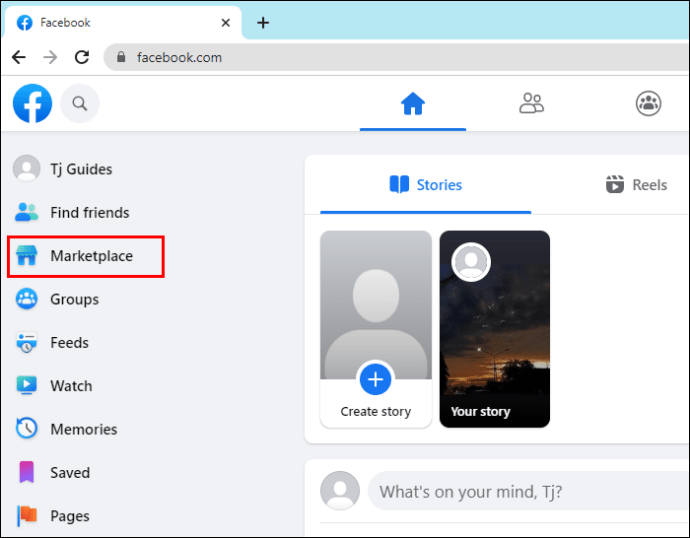Screen dimensions: 690x538
Task: Click the Reels clapper icon
Action: [615, 184]
